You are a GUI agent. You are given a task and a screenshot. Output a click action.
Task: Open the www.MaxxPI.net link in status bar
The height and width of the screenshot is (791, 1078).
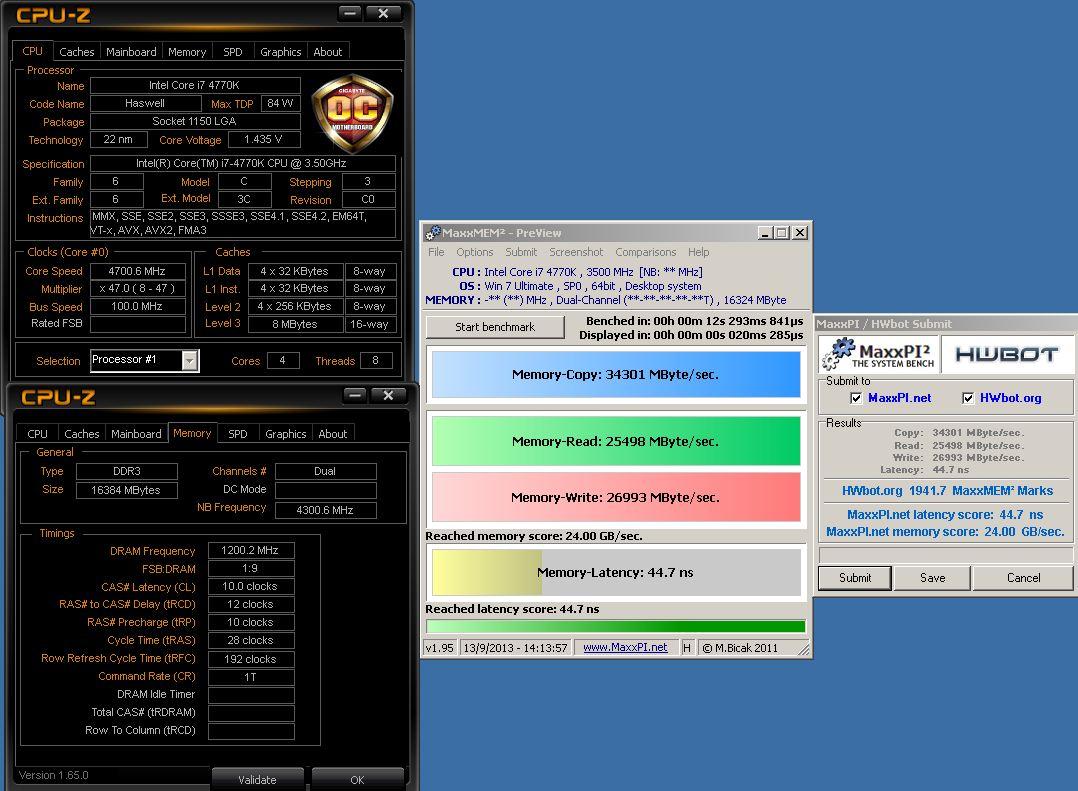(x=625, y=647)
